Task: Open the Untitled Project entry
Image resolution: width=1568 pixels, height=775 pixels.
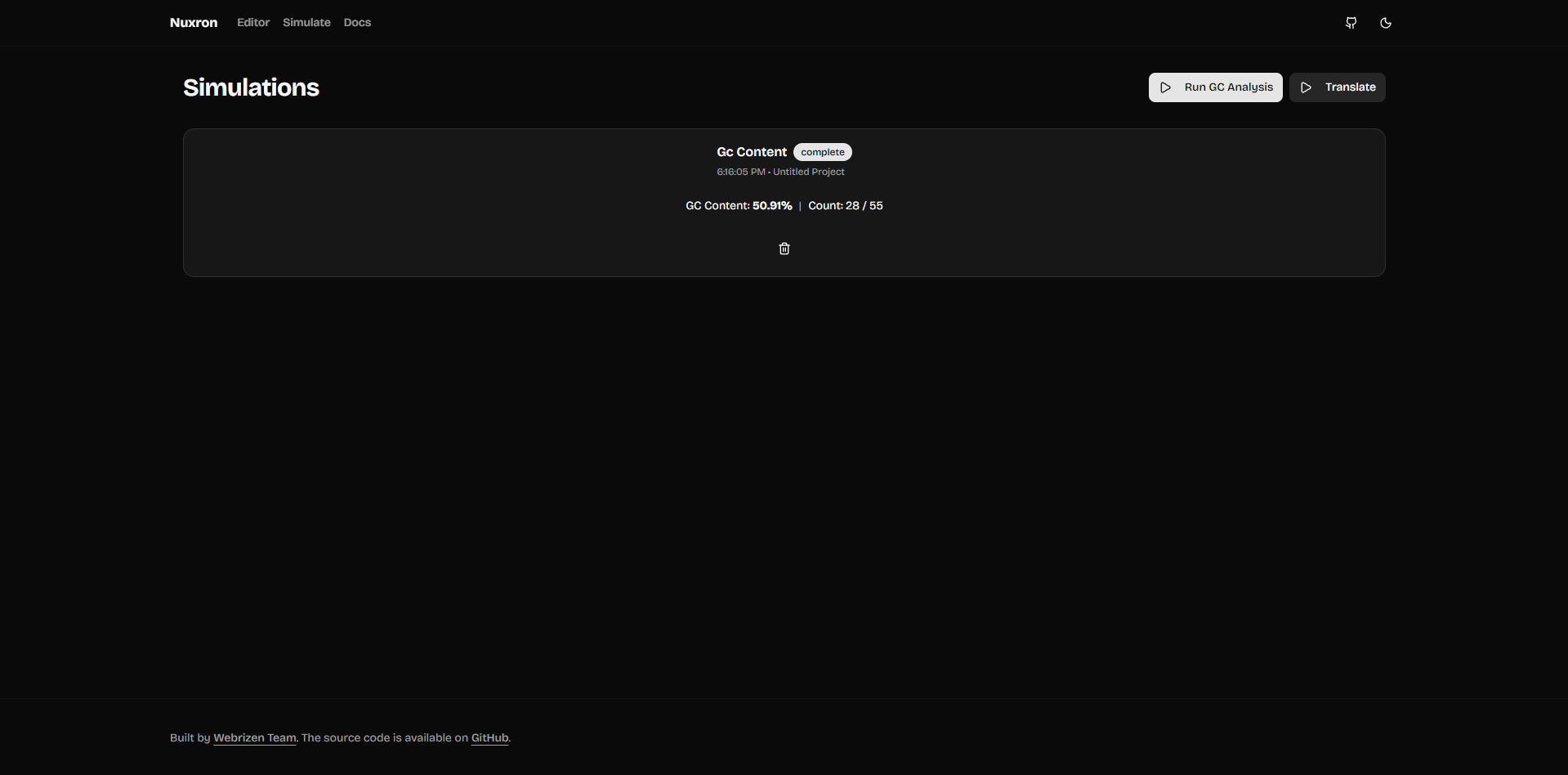Action: (808, 172)
